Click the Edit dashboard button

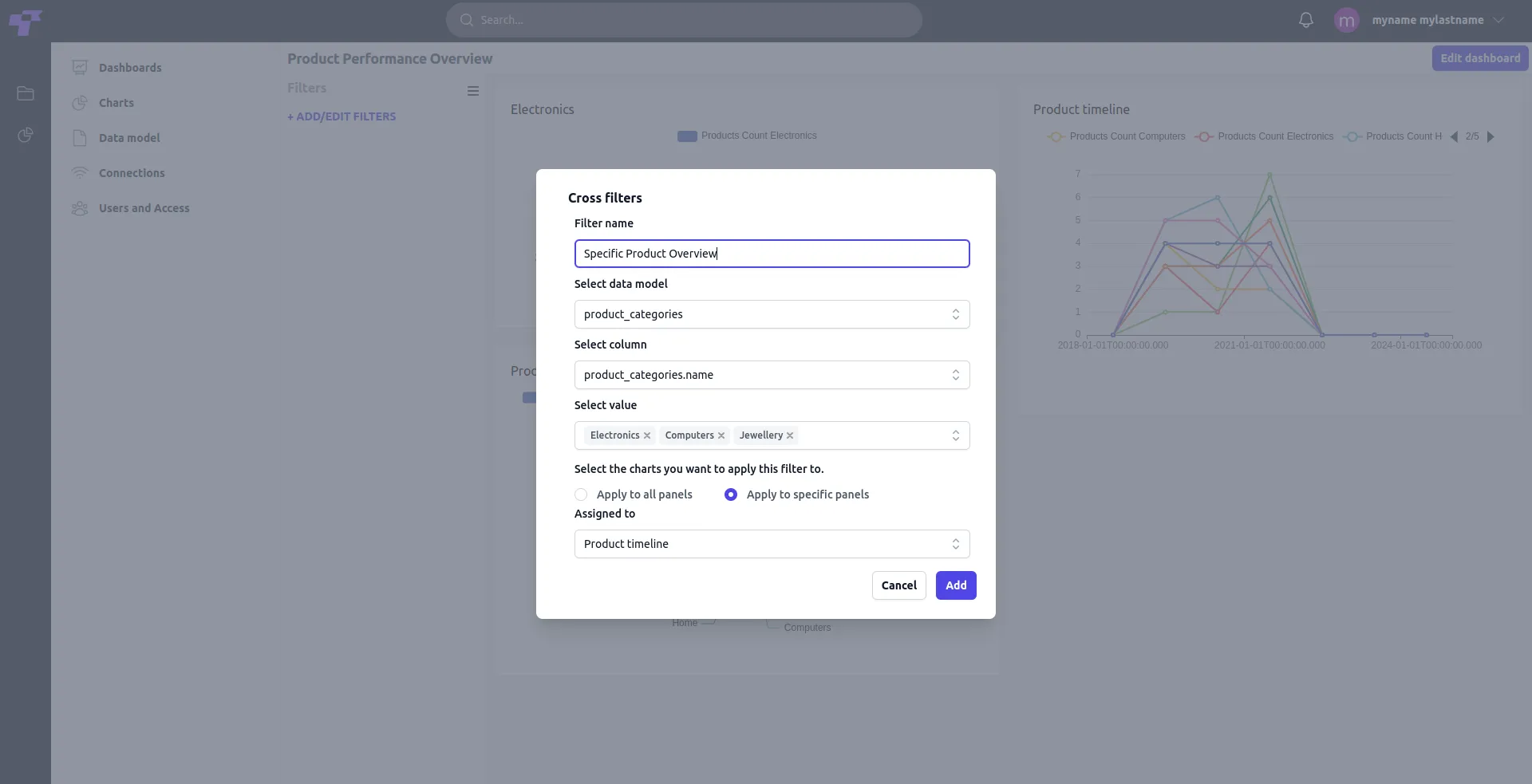[1480, 58]
